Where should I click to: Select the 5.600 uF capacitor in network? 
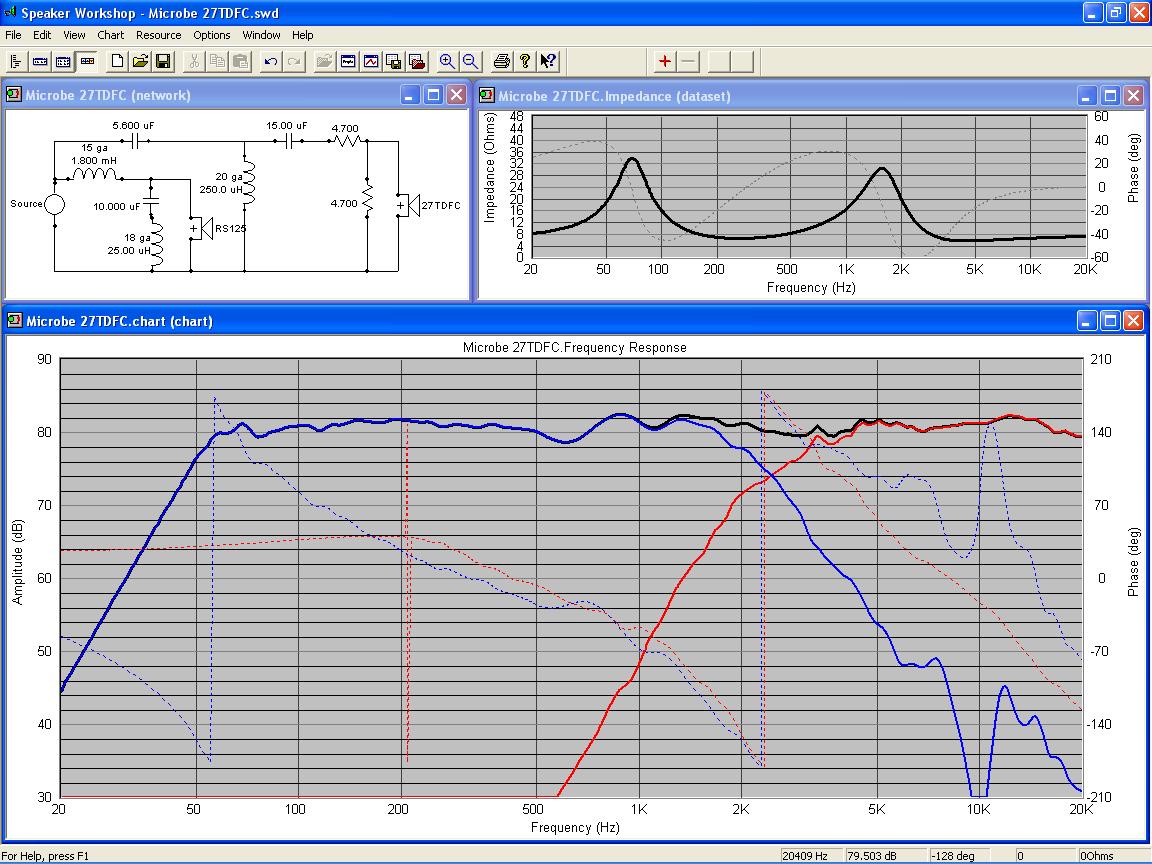(136, 141)
